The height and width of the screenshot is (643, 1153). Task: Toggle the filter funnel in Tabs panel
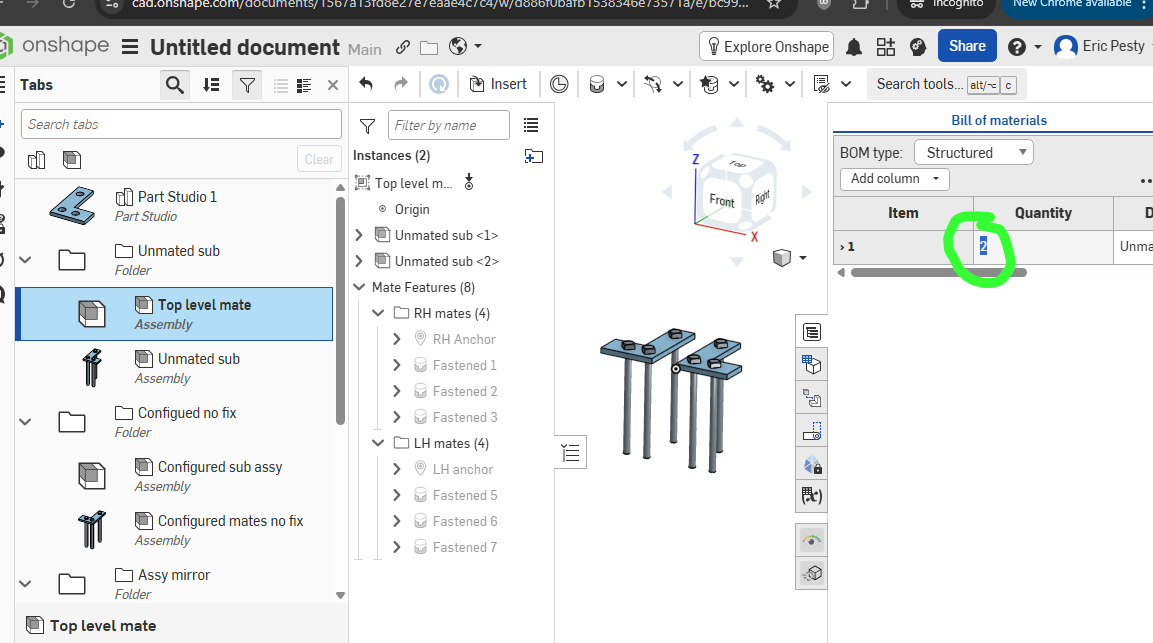point(245,85)
